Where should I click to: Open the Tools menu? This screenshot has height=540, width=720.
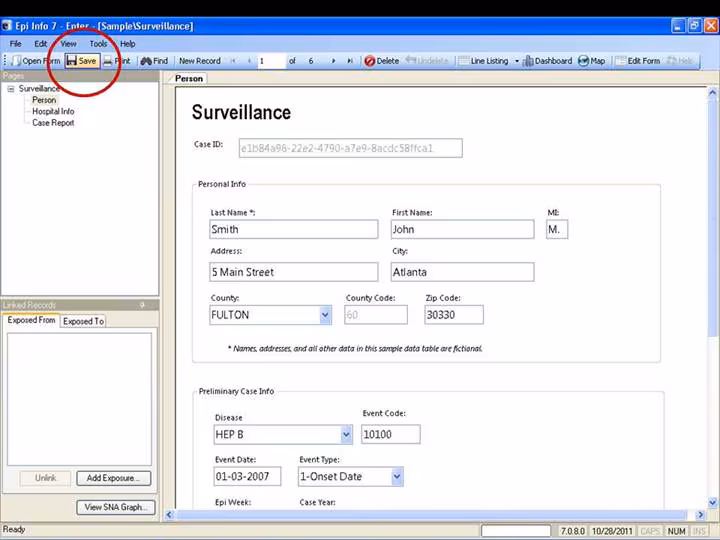(x=98, y=44)
